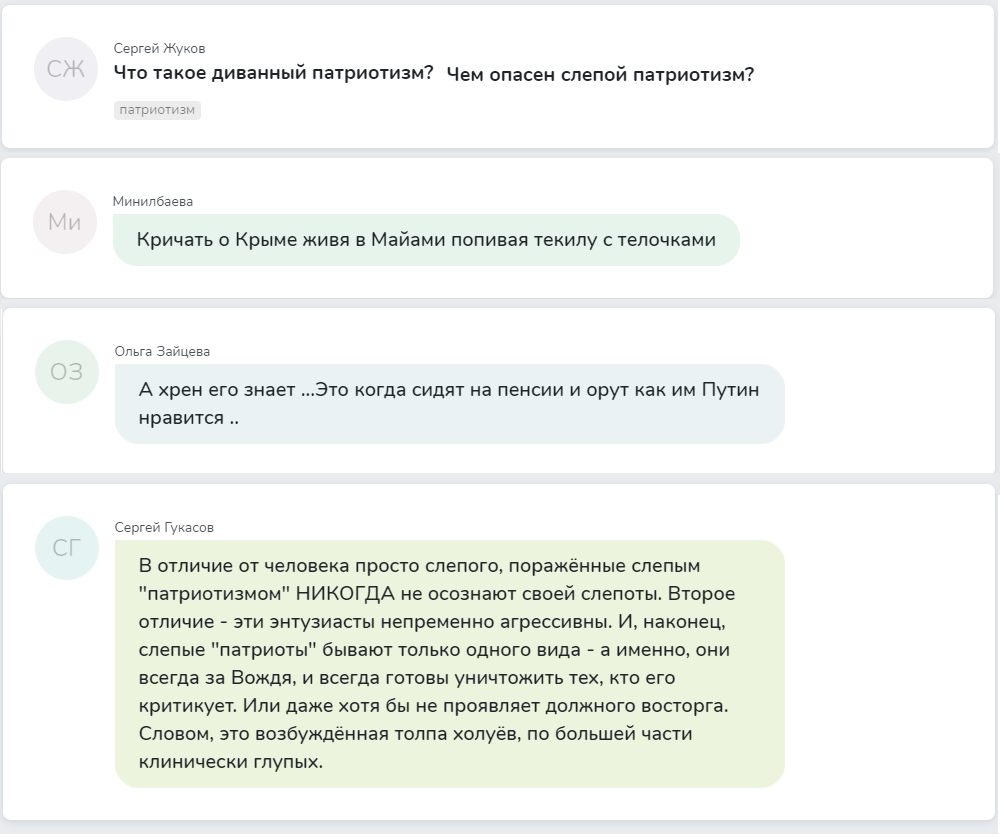Open Ольга Зайцева's profile name link

point(162,351)
